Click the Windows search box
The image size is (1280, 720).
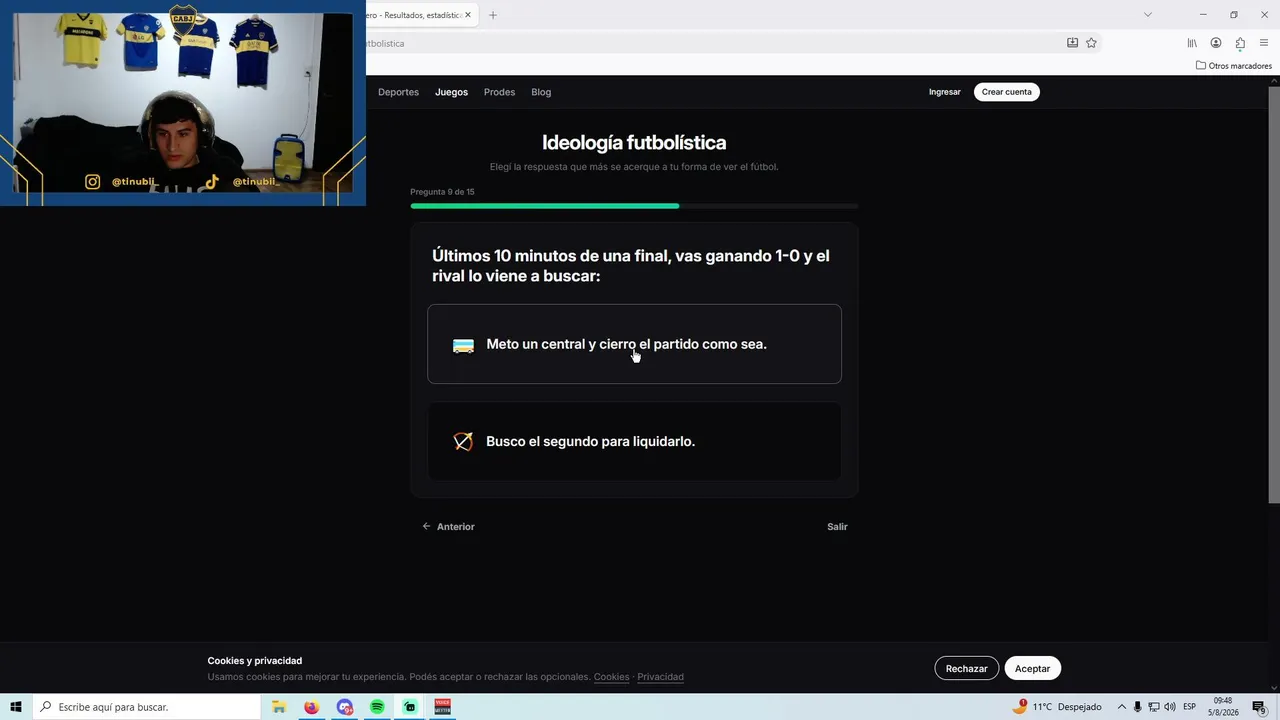tap(146, 707)
